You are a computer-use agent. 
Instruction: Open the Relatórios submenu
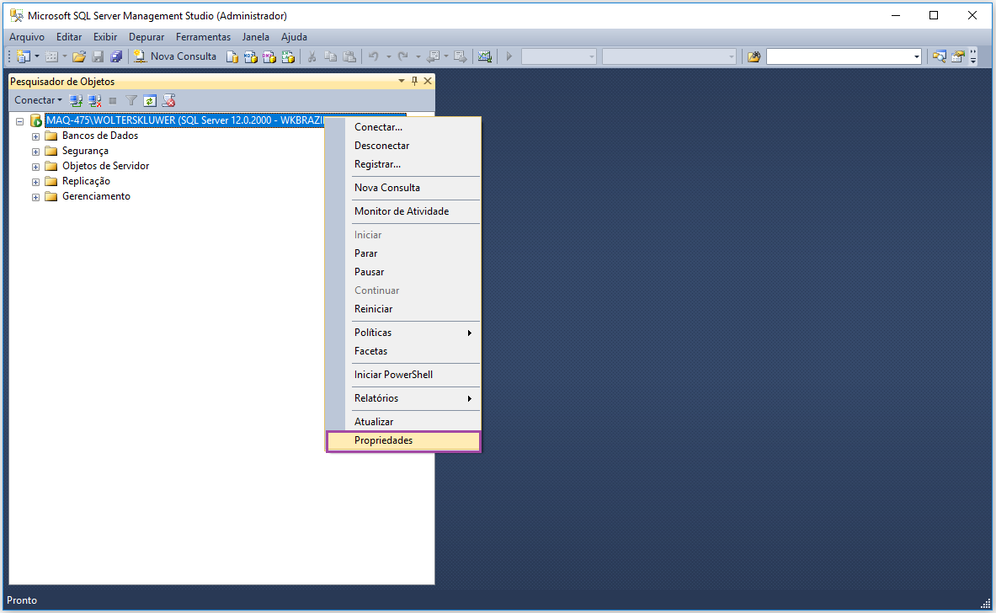click(403, 398)
